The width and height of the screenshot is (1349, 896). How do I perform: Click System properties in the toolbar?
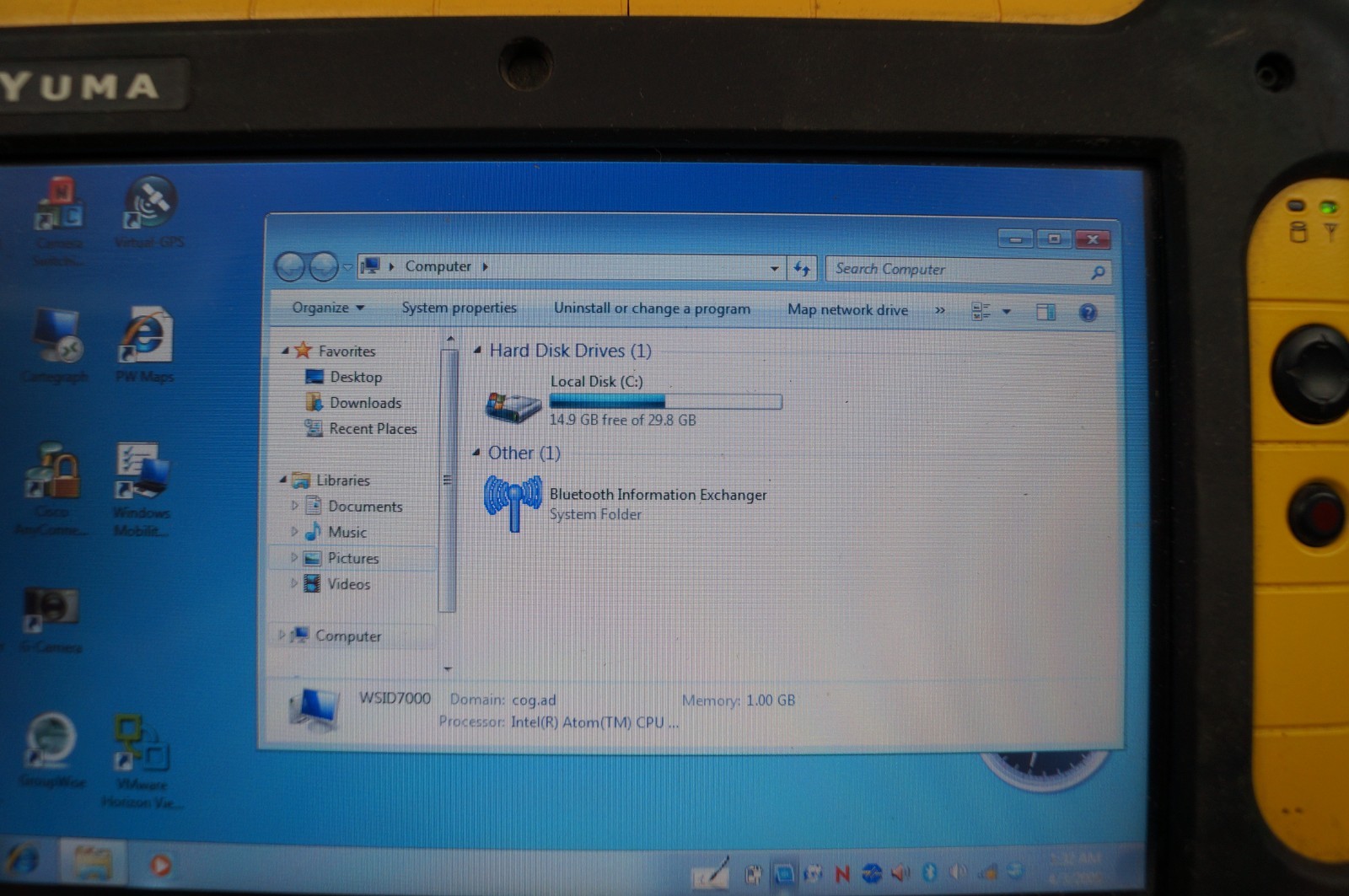coord(459,308)
